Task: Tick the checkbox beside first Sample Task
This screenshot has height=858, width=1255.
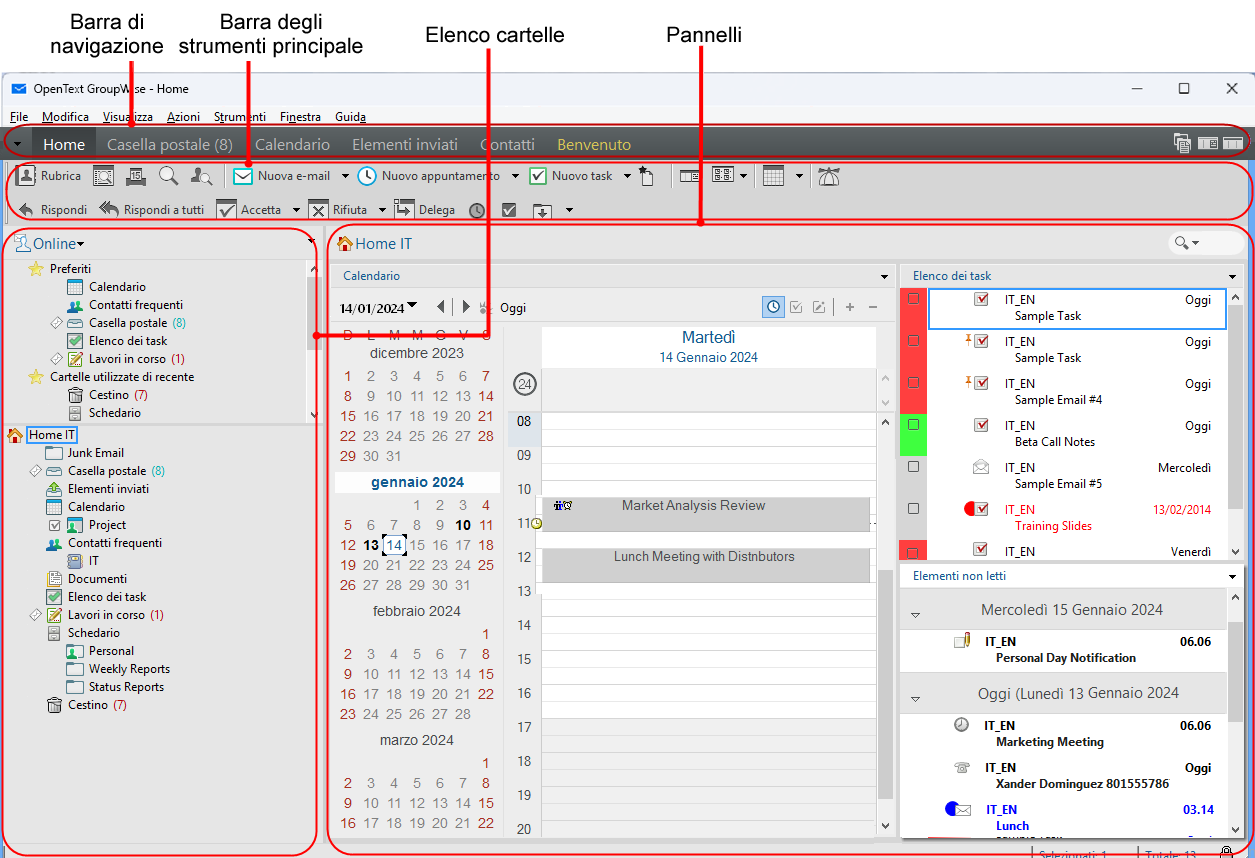Action: tap(913, 299)
